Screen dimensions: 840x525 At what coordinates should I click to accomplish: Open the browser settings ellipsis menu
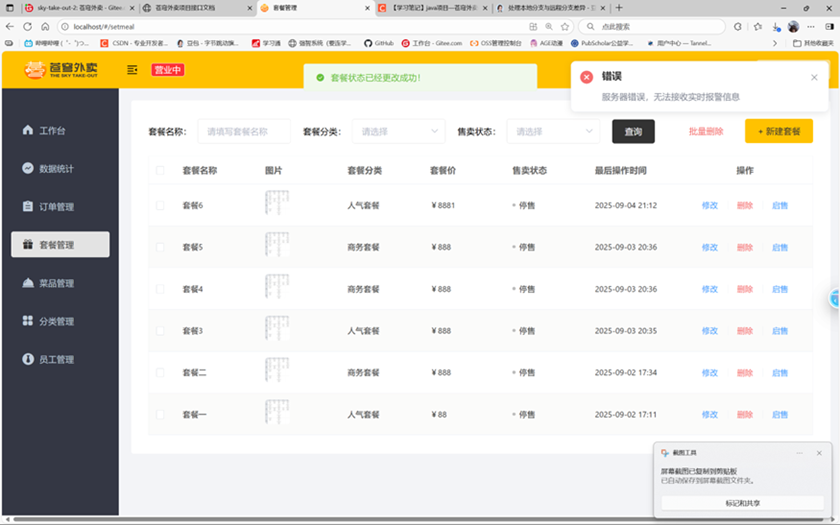811,26
